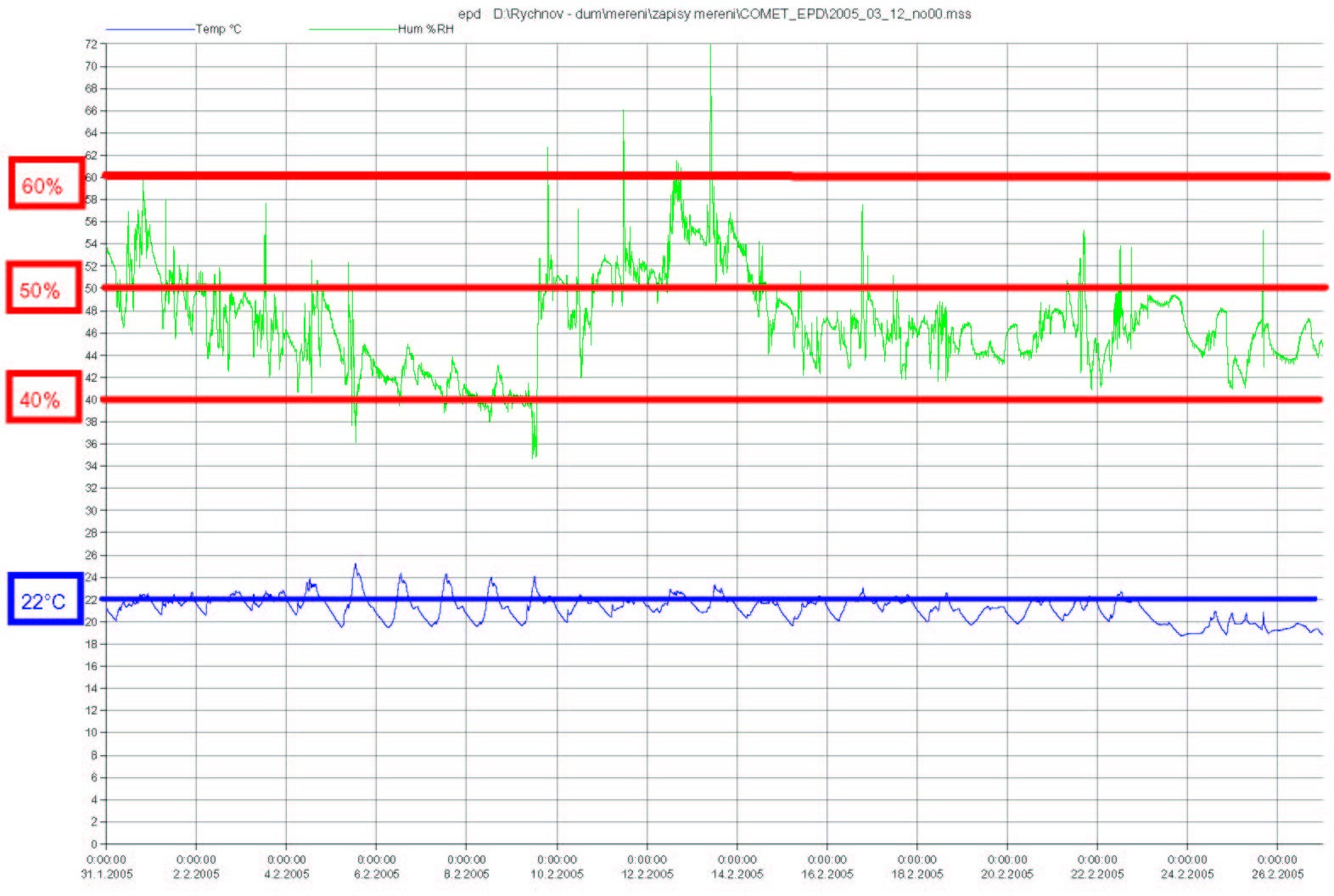Click the "31.1.2005" date label on x-axis

pos(107,874)
